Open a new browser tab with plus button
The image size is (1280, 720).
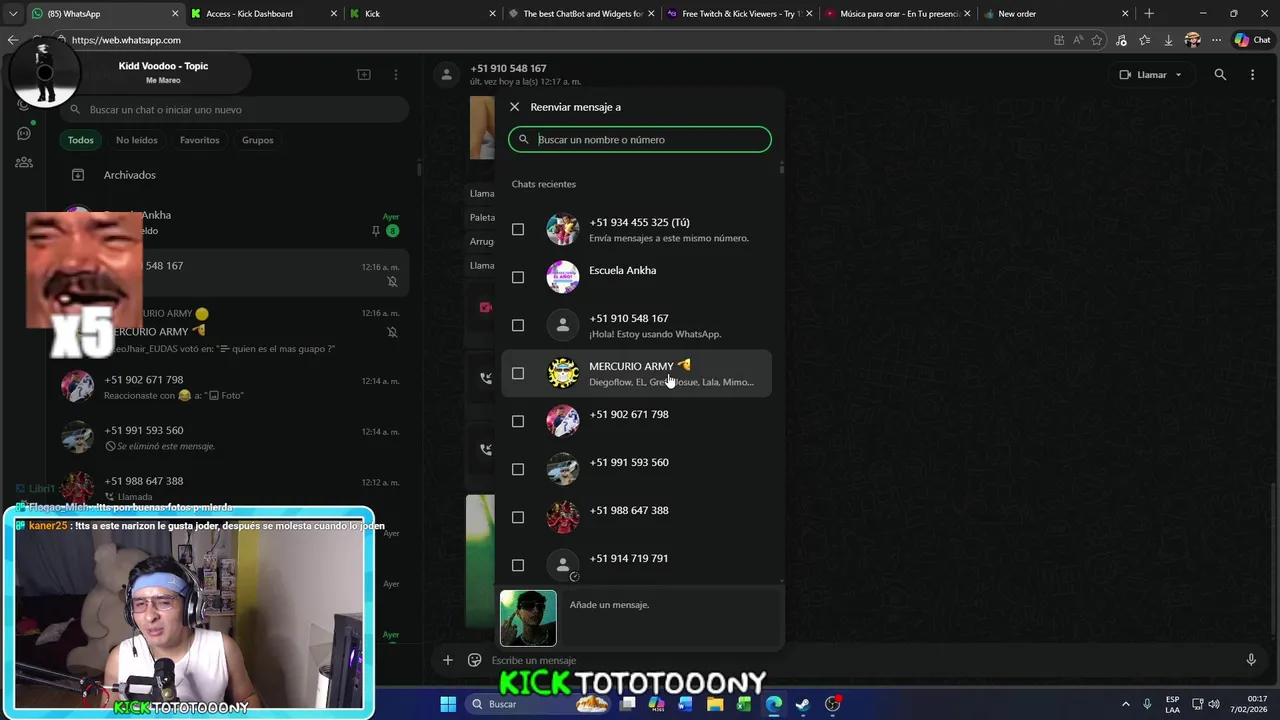point(1149,14)
